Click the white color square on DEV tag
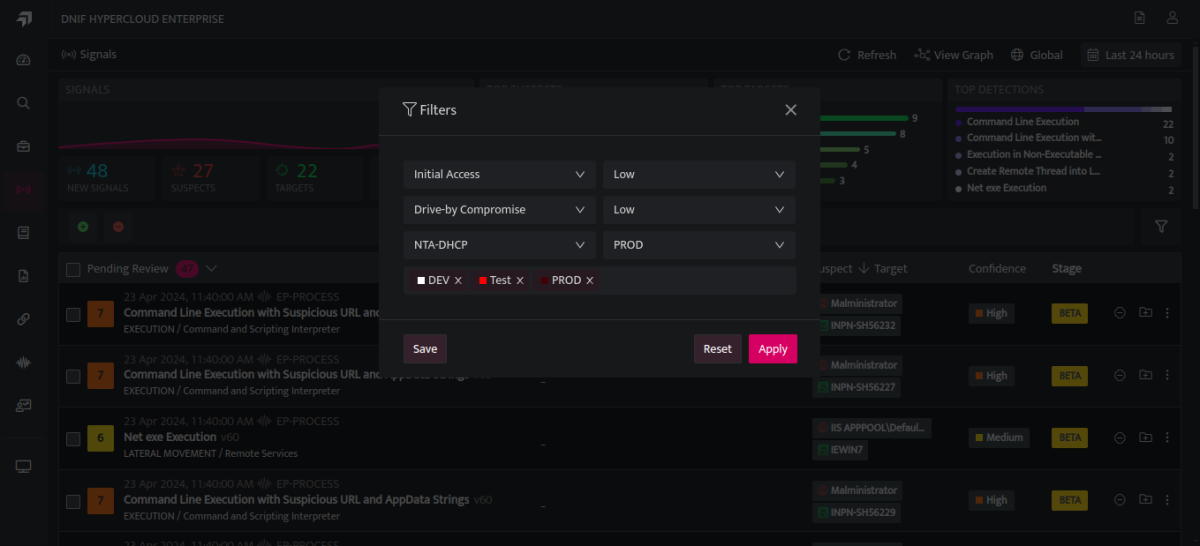The width and height of the screenshot is (1200, 546). (x=421, y=281)
